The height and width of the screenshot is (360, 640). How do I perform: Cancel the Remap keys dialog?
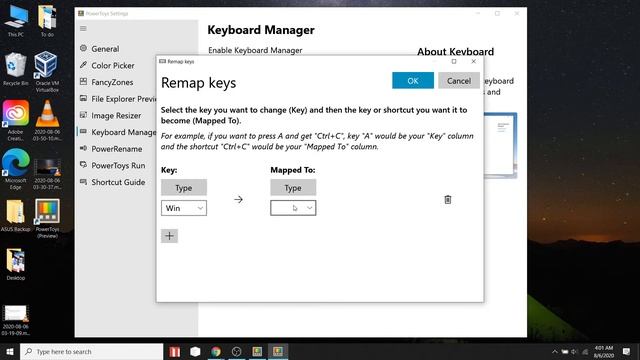tap(459, 80)
